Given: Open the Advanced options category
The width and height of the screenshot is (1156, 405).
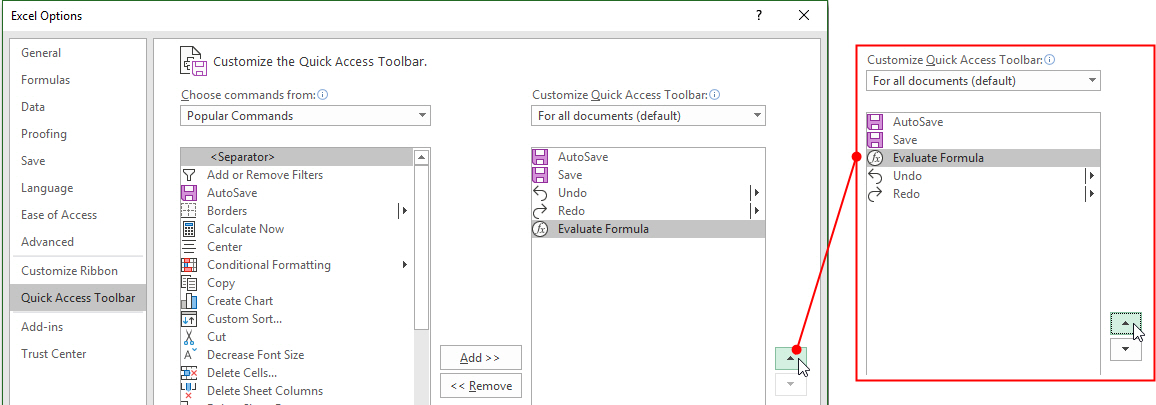Looking at the screenshot, I should [78, 242].
